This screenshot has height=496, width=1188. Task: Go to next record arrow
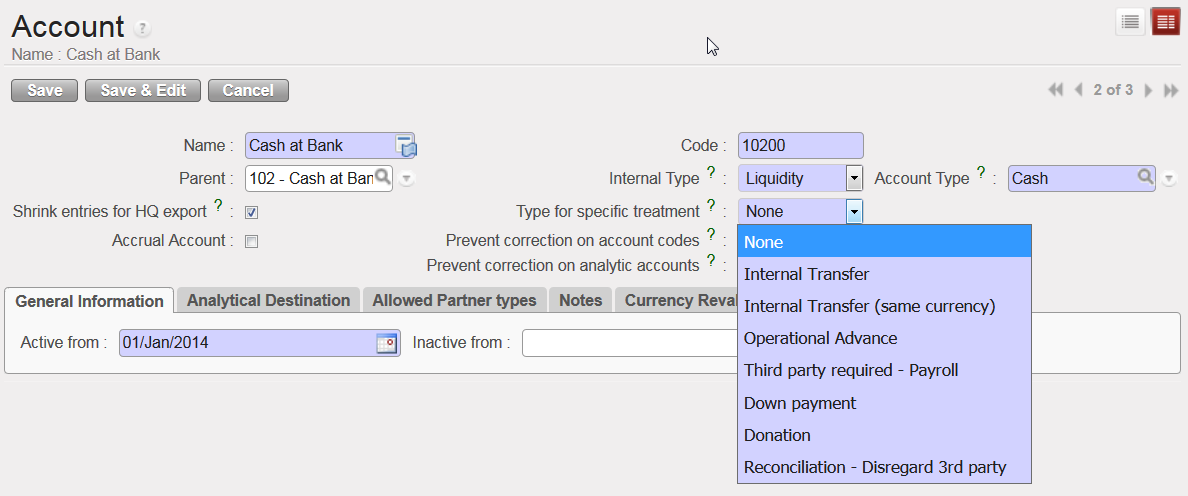tap(1148, 90)
